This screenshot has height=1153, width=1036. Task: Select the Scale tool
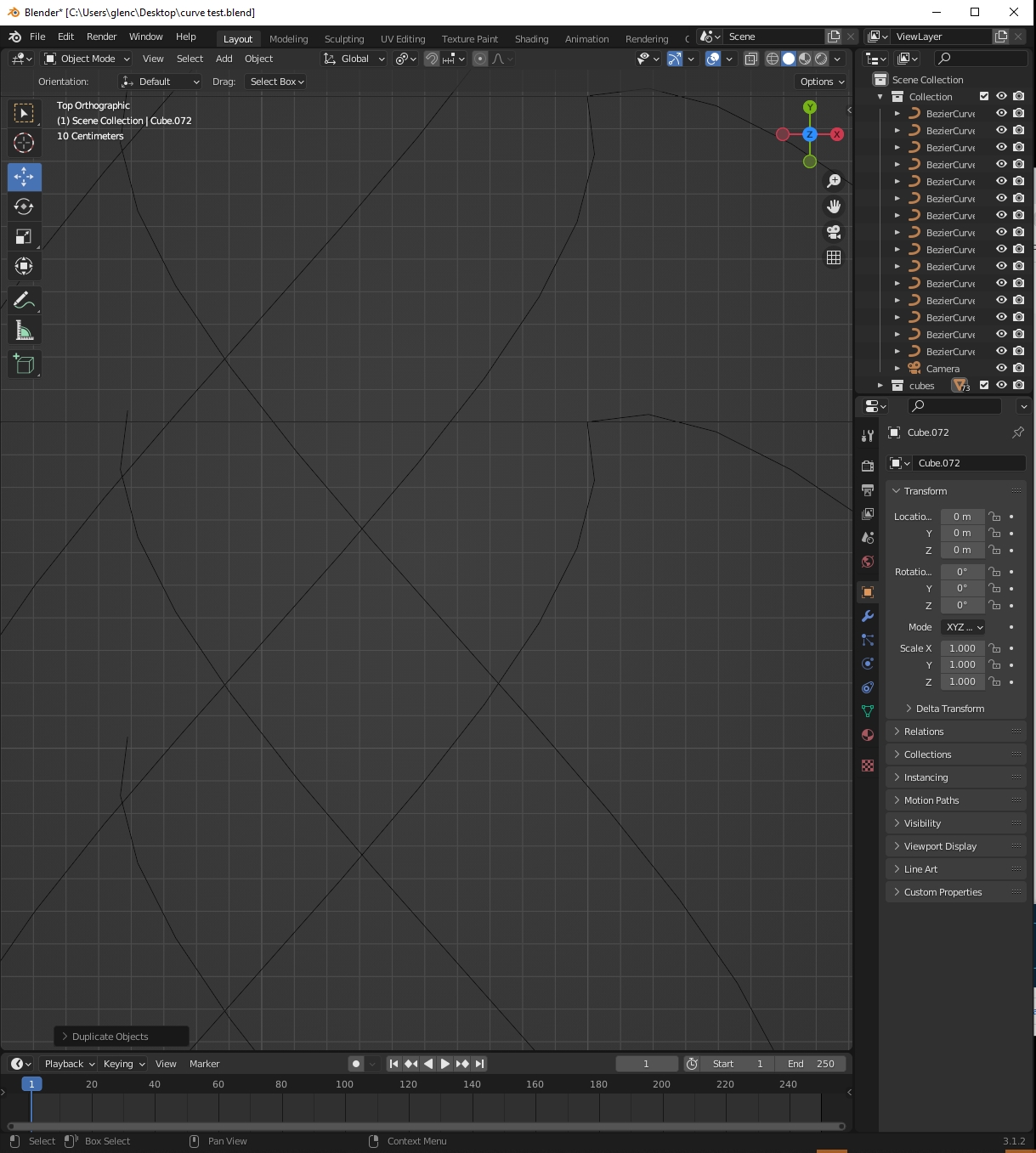click(x=24, y=236)
